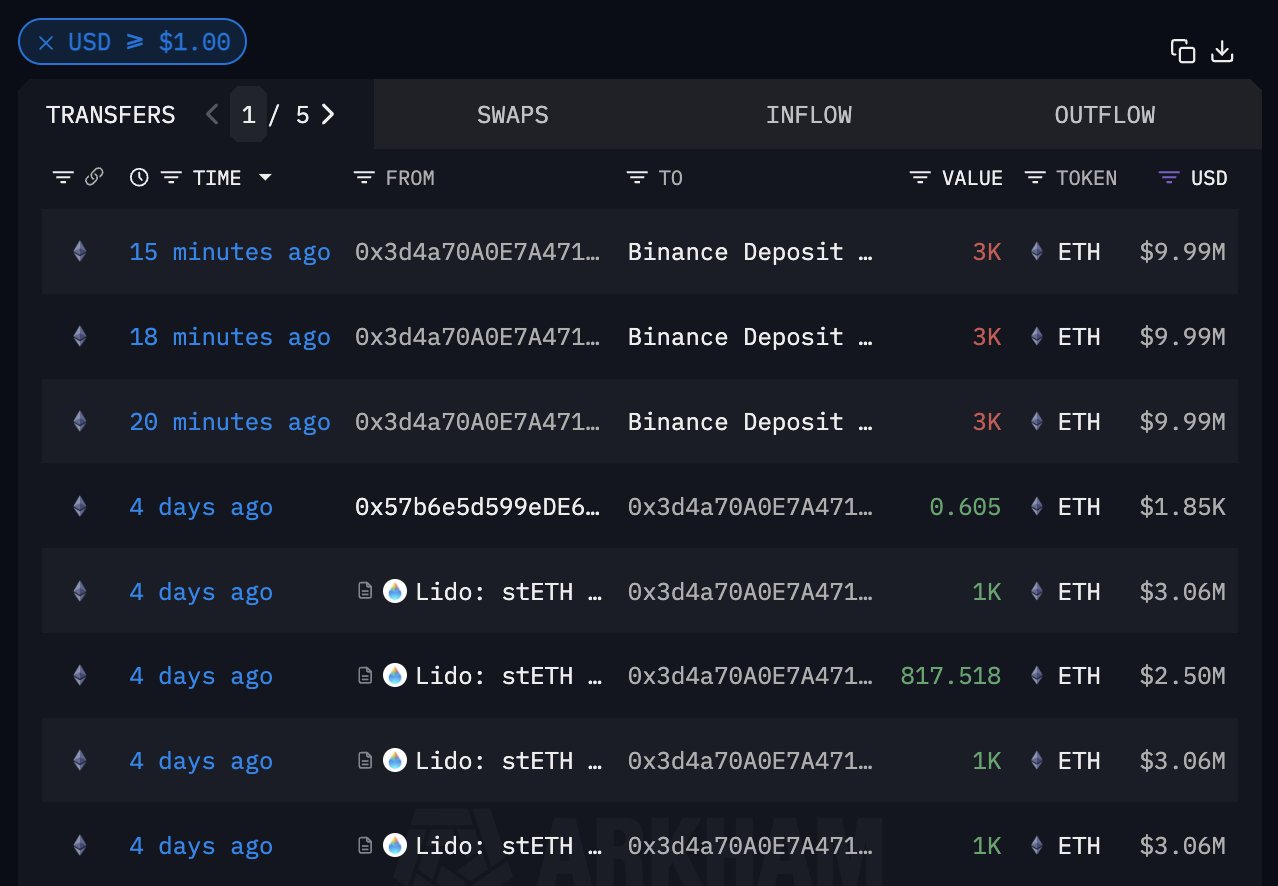
Task: Open the 0x57b6e5d599eDE6 sender address
Action: (x=478, y=507)
